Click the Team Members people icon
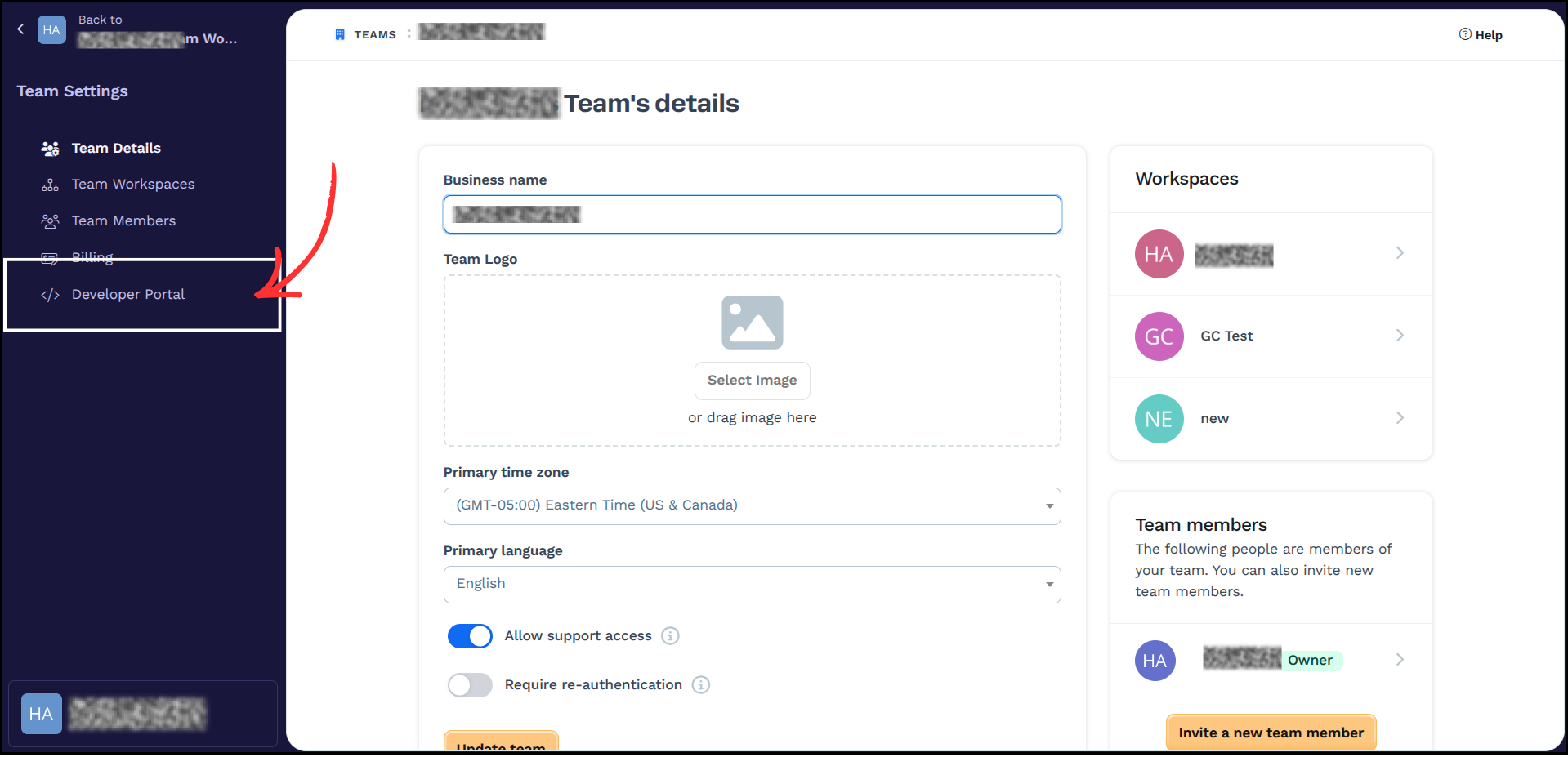 [x=49, y=220]
